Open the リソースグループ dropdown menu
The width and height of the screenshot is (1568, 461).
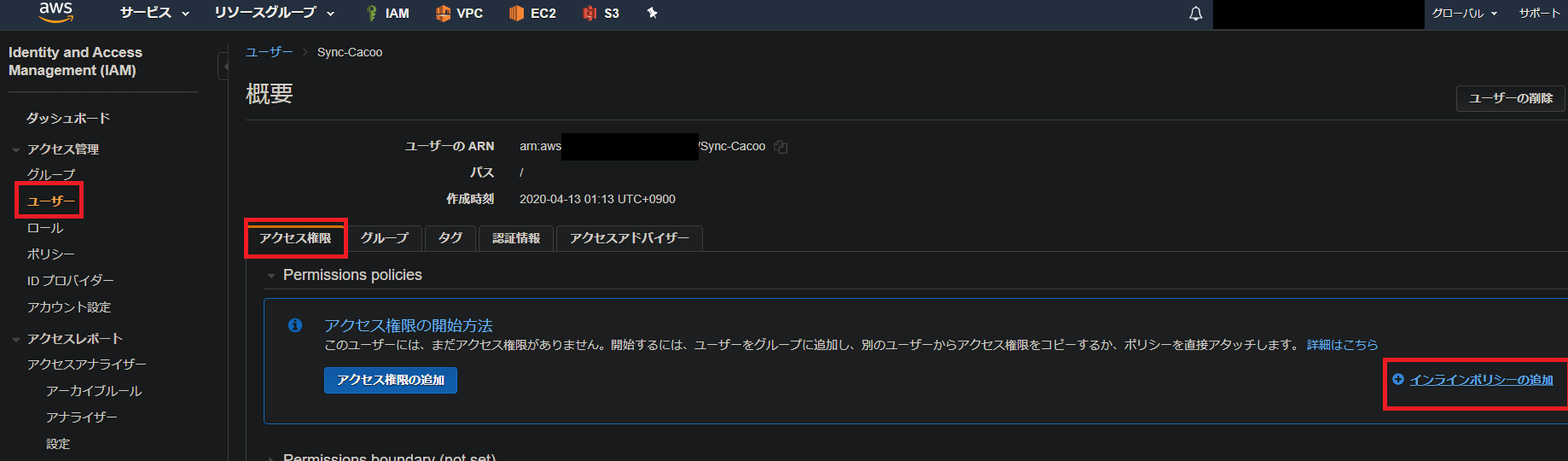coord(275,13)
